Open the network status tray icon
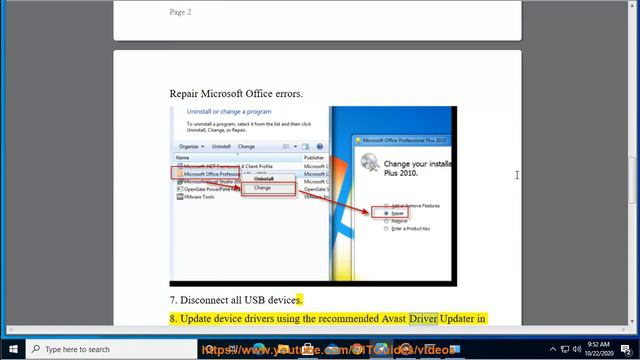The height and width of the screenshot is (360, 640). 565,349
